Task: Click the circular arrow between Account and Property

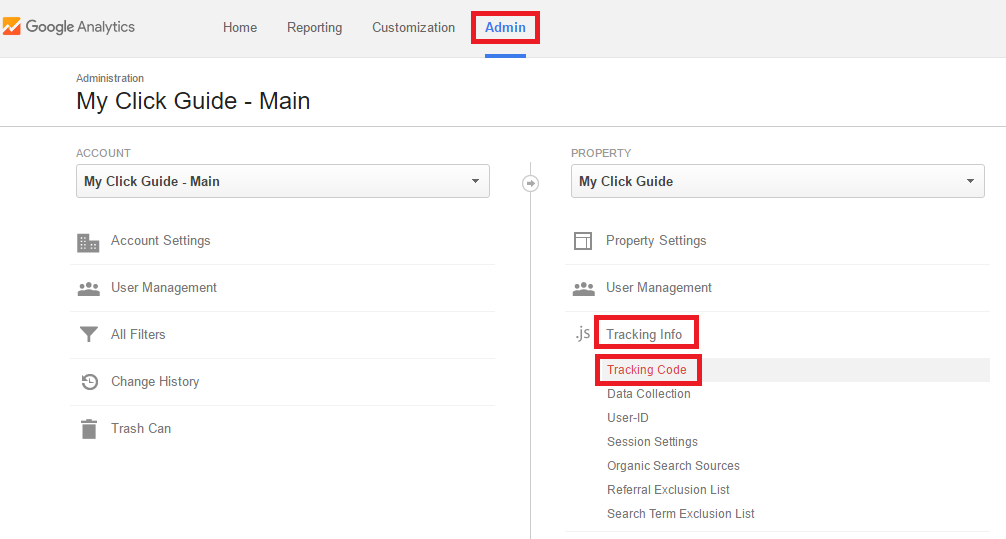Action: (x=530, y=184)
